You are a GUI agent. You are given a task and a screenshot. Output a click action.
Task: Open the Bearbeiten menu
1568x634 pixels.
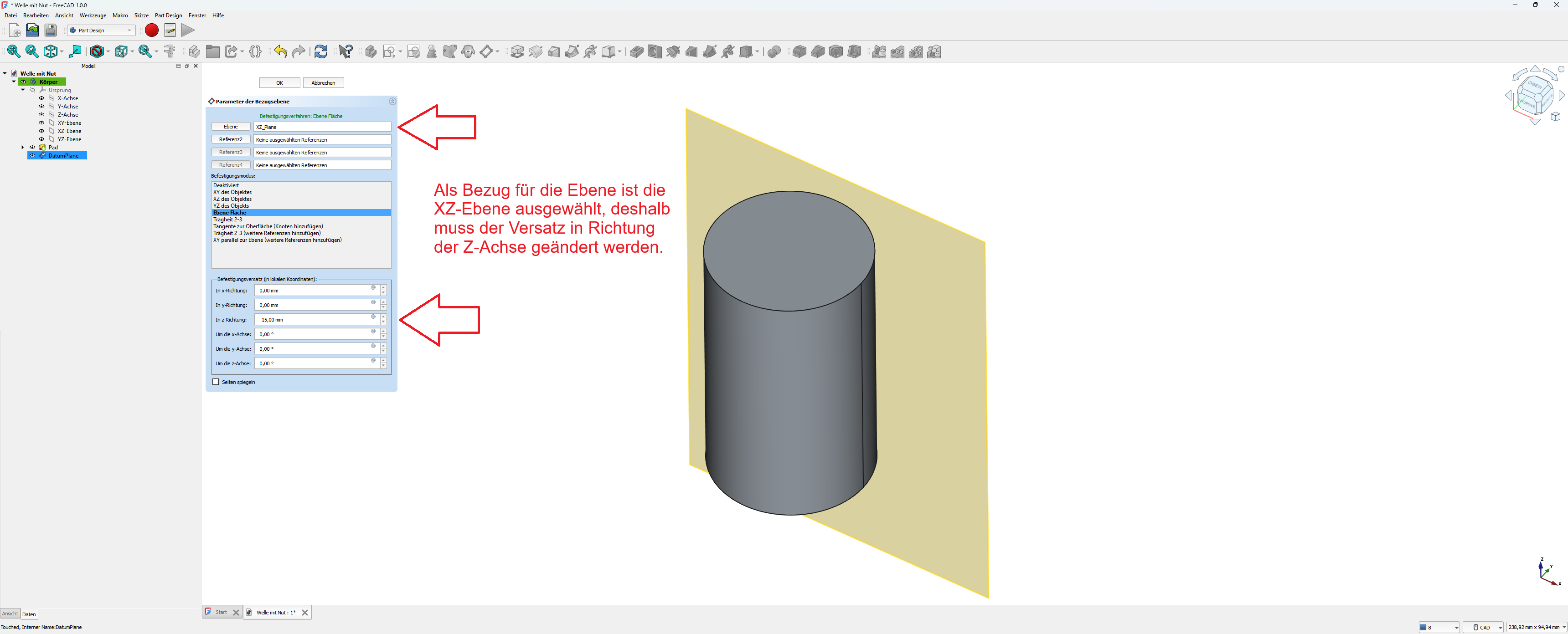(x=36, y=15)
